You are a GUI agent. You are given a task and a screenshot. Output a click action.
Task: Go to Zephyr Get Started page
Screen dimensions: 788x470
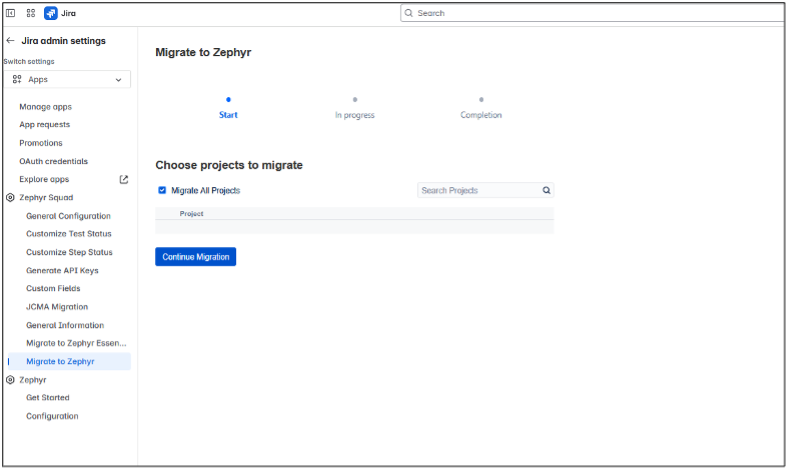pyautogui.click(x=48, y=398)
